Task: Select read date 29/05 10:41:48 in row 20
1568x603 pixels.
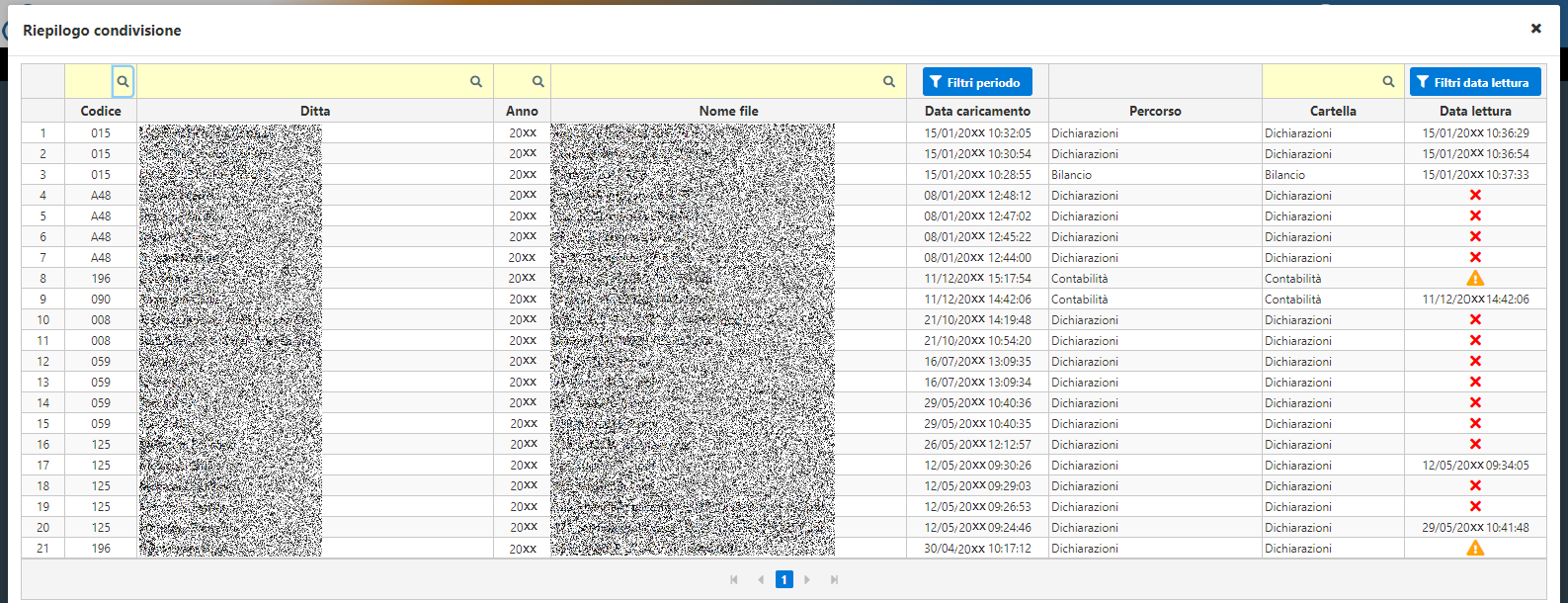Action: point(1475,527)
